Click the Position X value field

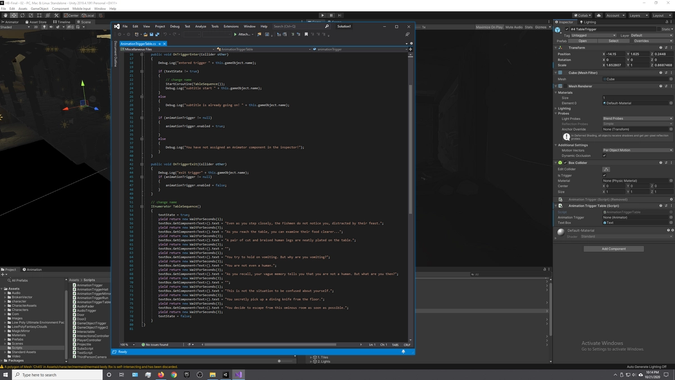point(616,54)
